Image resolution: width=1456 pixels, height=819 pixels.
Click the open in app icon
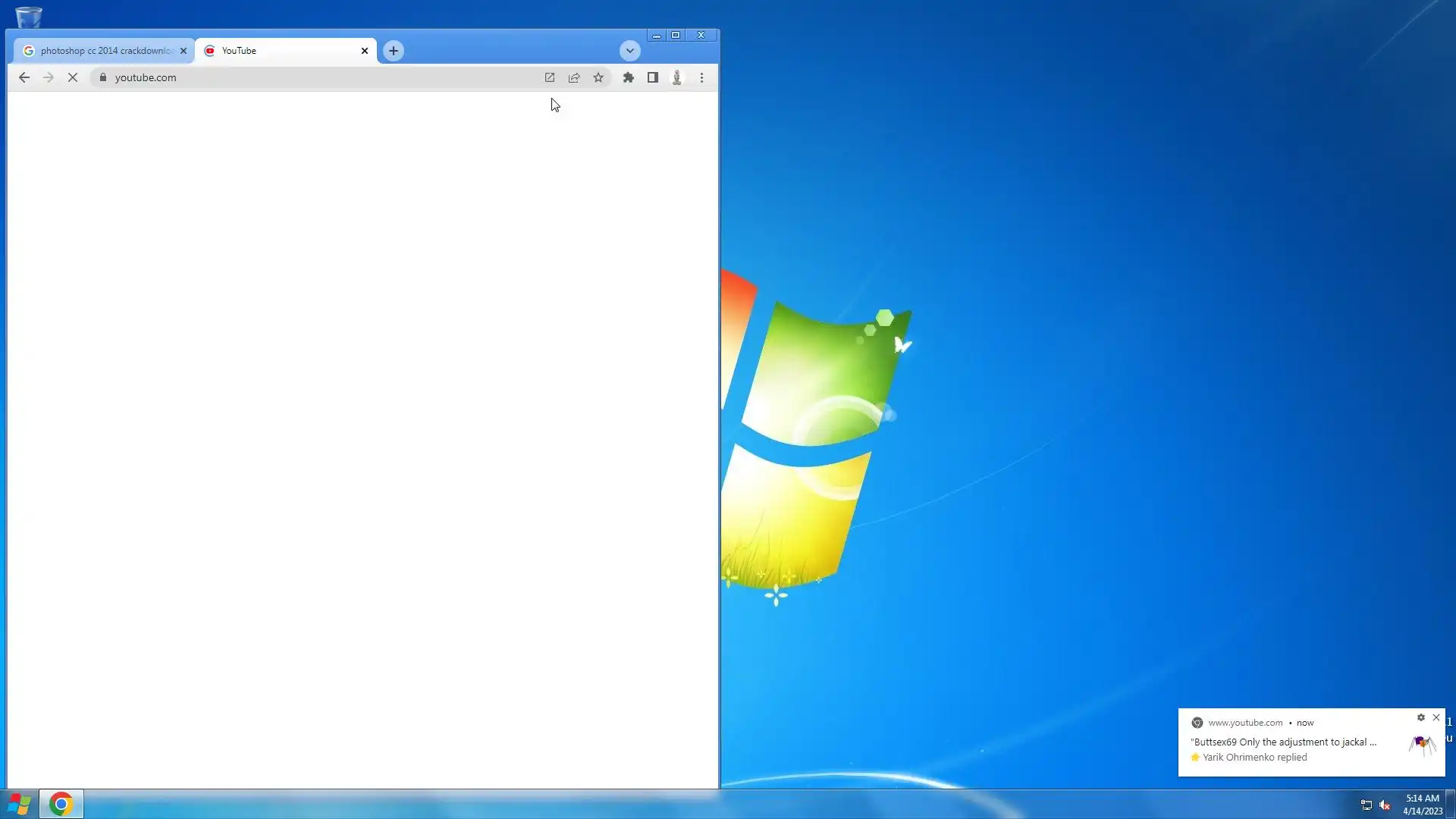(x=550, y=77)
